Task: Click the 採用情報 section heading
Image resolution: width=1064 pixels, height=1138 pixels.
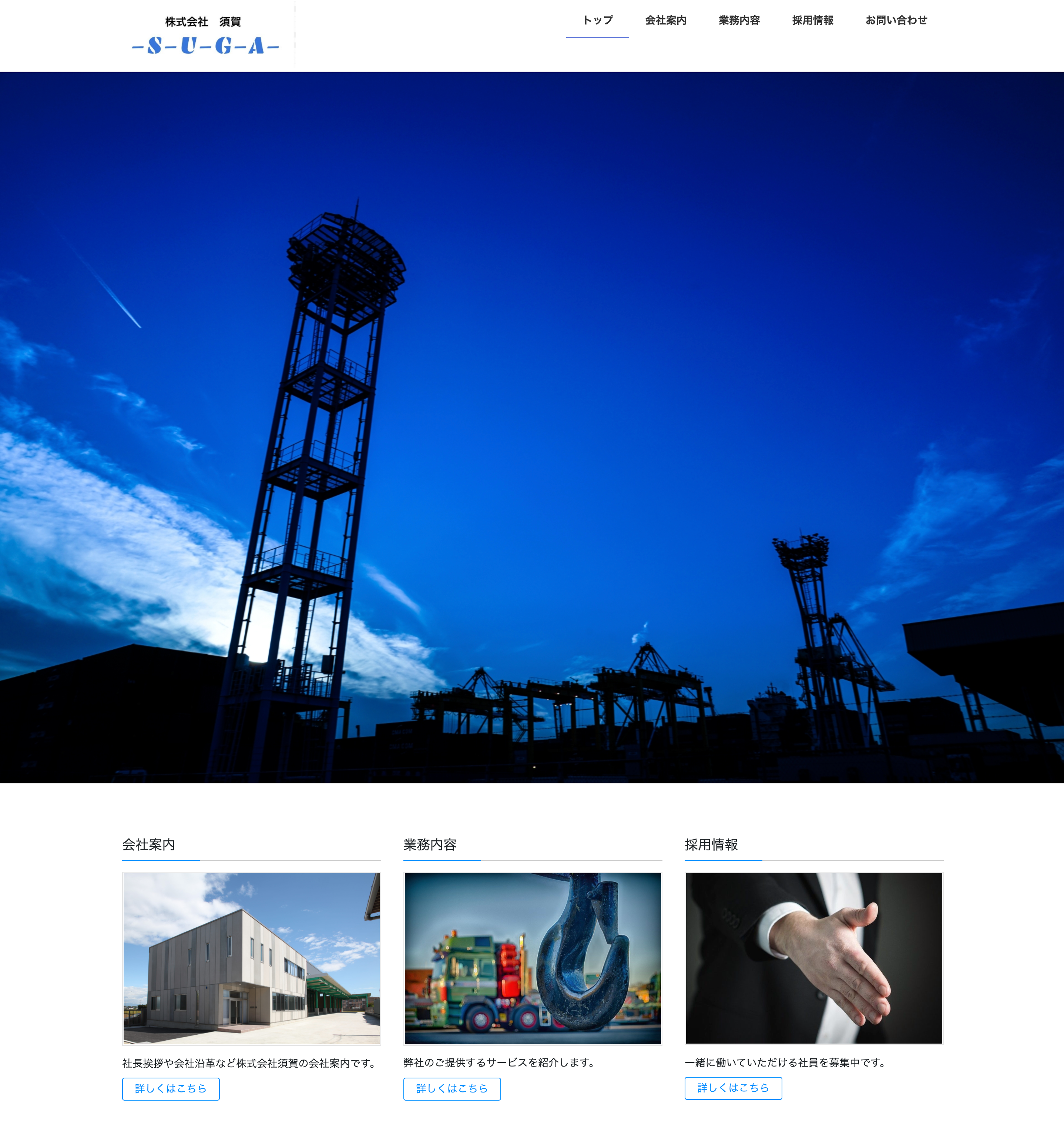Action: coord(711,844)
